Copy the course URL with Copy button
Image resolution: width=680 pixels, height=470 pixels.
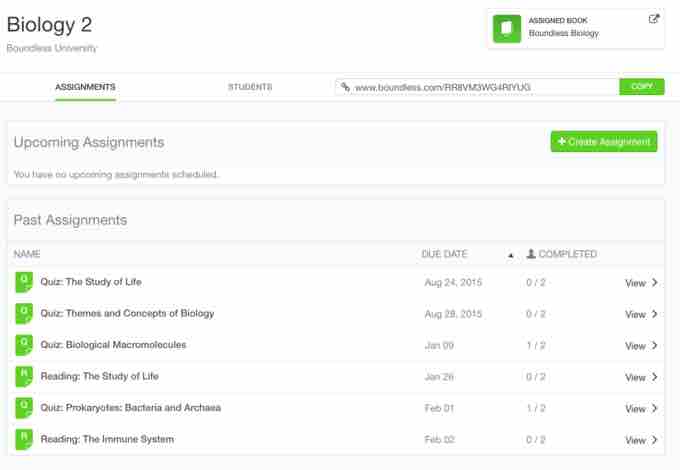coord(641,87)
